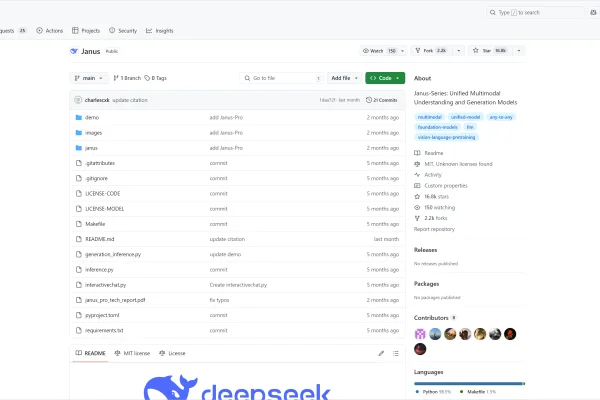Open the README.md file
Screen dimensions: 600x400
99,239
